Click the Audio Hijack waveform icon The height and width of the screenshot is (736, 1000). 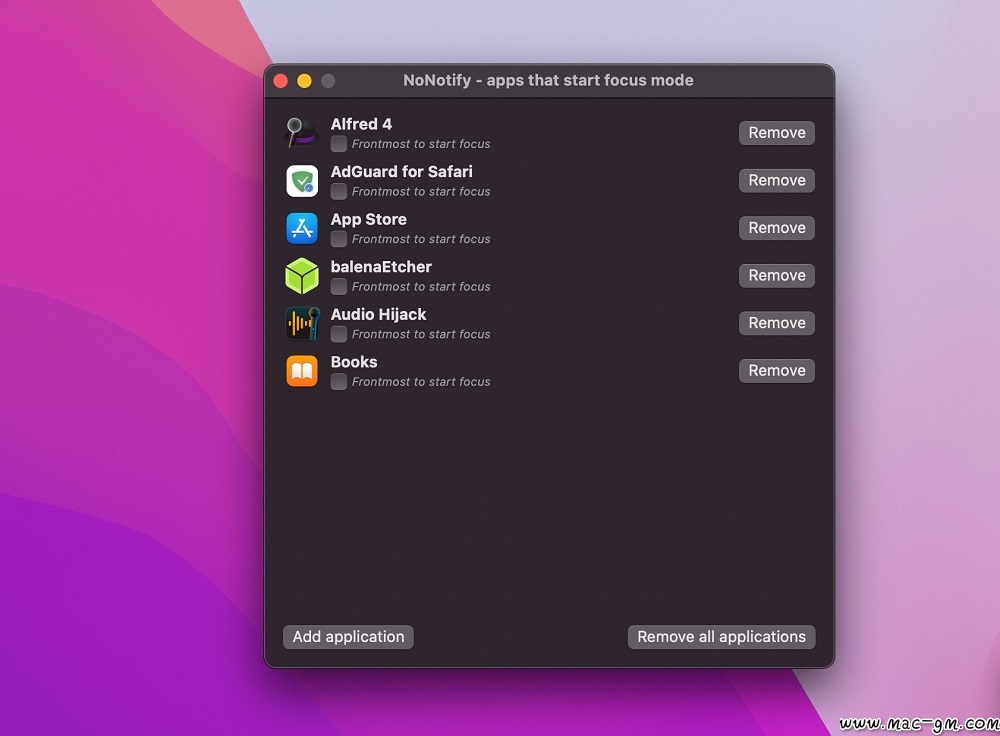click(x=302, y=323)
